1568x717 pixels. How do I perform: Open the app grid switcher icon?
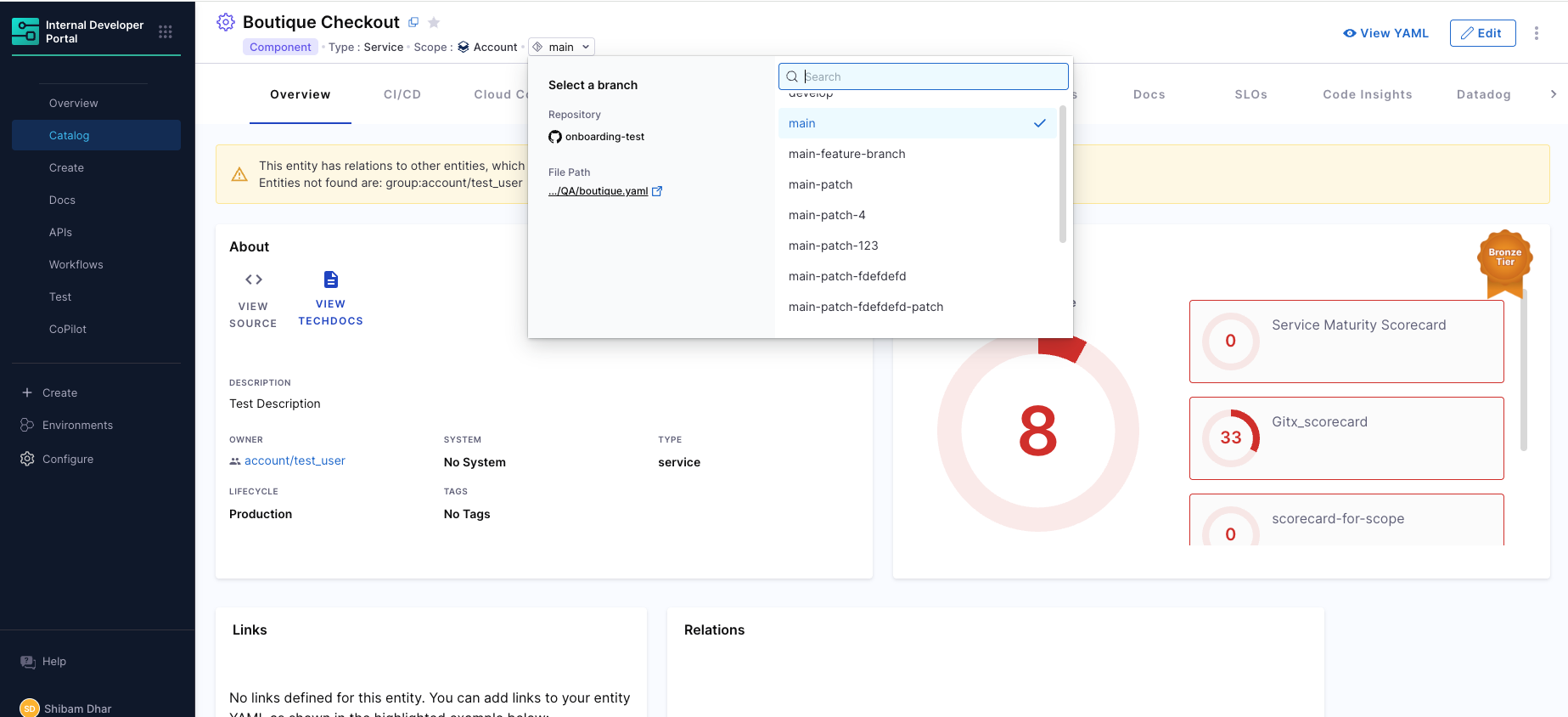pyautogui.click(x=166, y=31)
